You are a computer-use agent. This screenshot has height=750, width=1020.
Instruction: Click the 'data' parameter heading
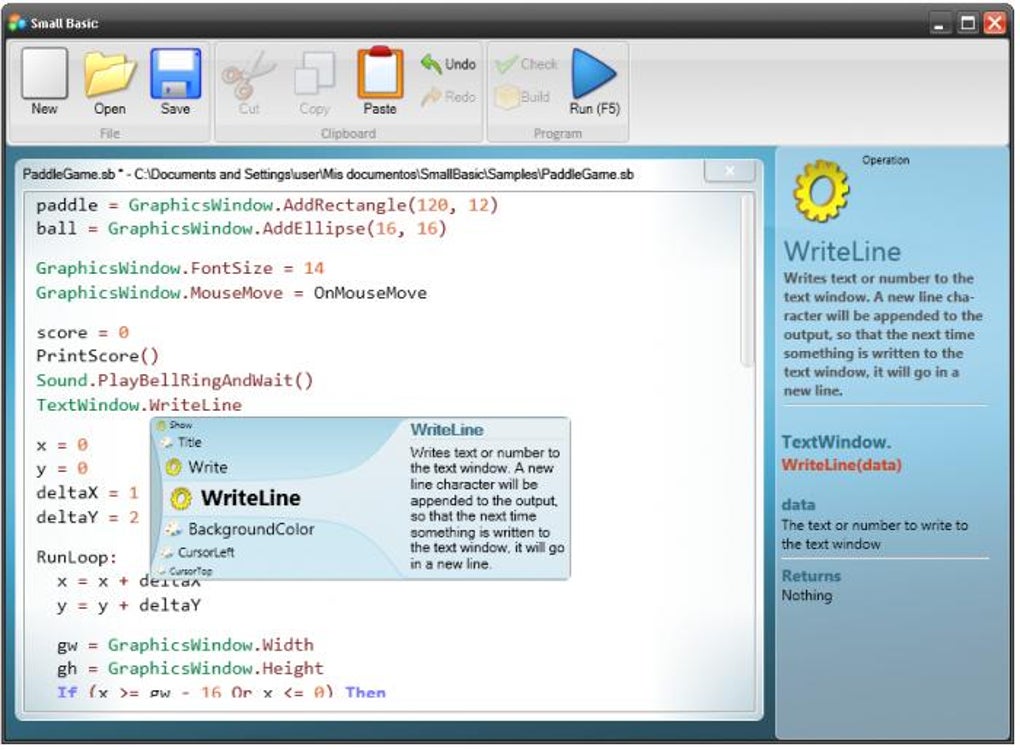pos(798,505)
